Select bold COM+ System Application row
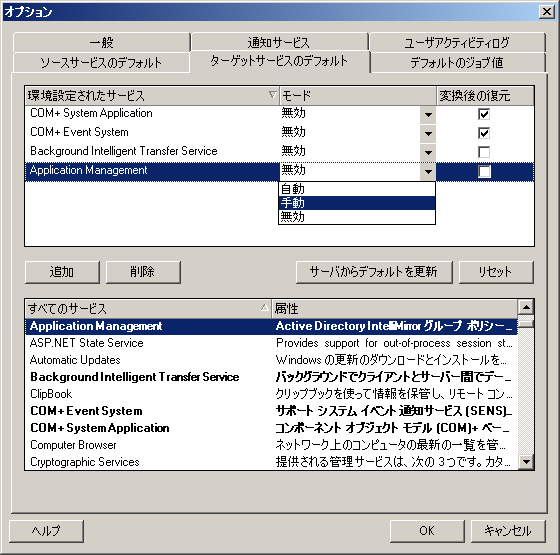This screenshot has width=560, height=555. 271,428
